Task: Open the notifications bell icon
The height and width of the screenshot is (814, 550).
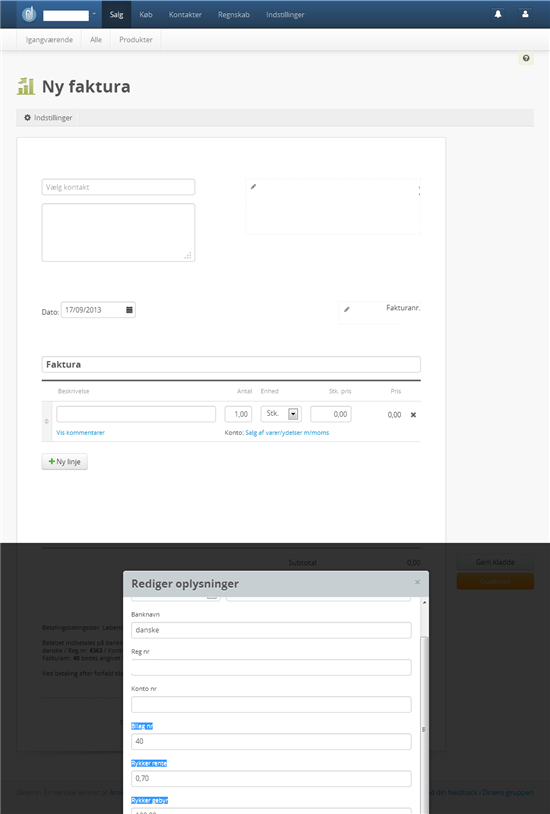Action: (498, 14)
